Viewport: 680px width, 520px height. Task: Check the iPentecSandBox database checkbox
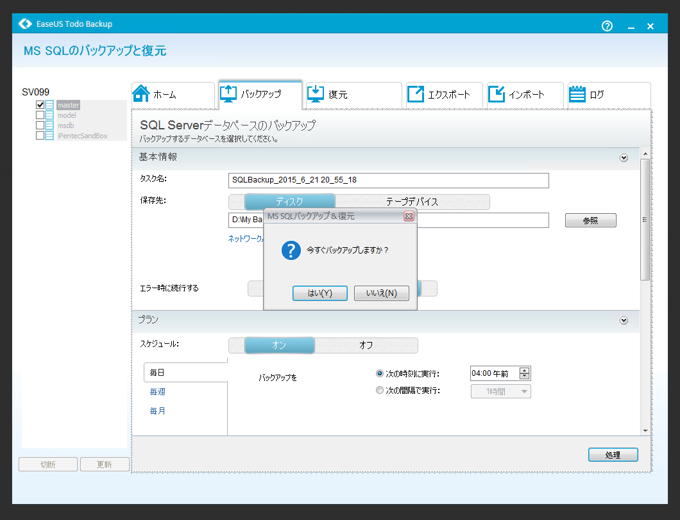click(40, 136)
